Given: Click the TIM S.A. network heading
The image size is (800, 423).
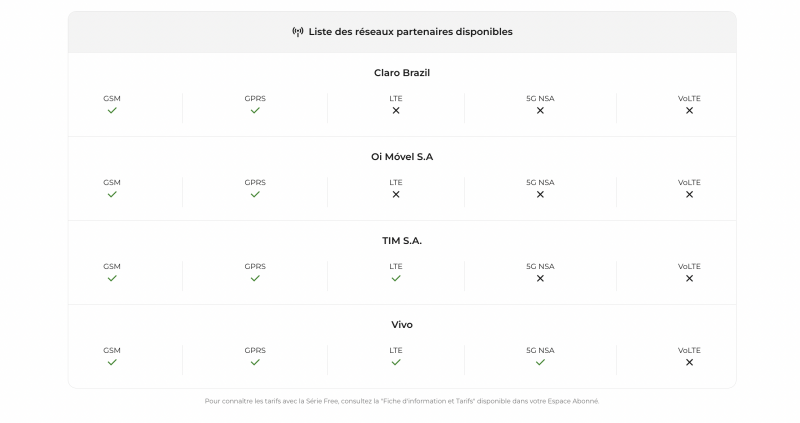Looking at the screenshot, I should click(402, 241).
